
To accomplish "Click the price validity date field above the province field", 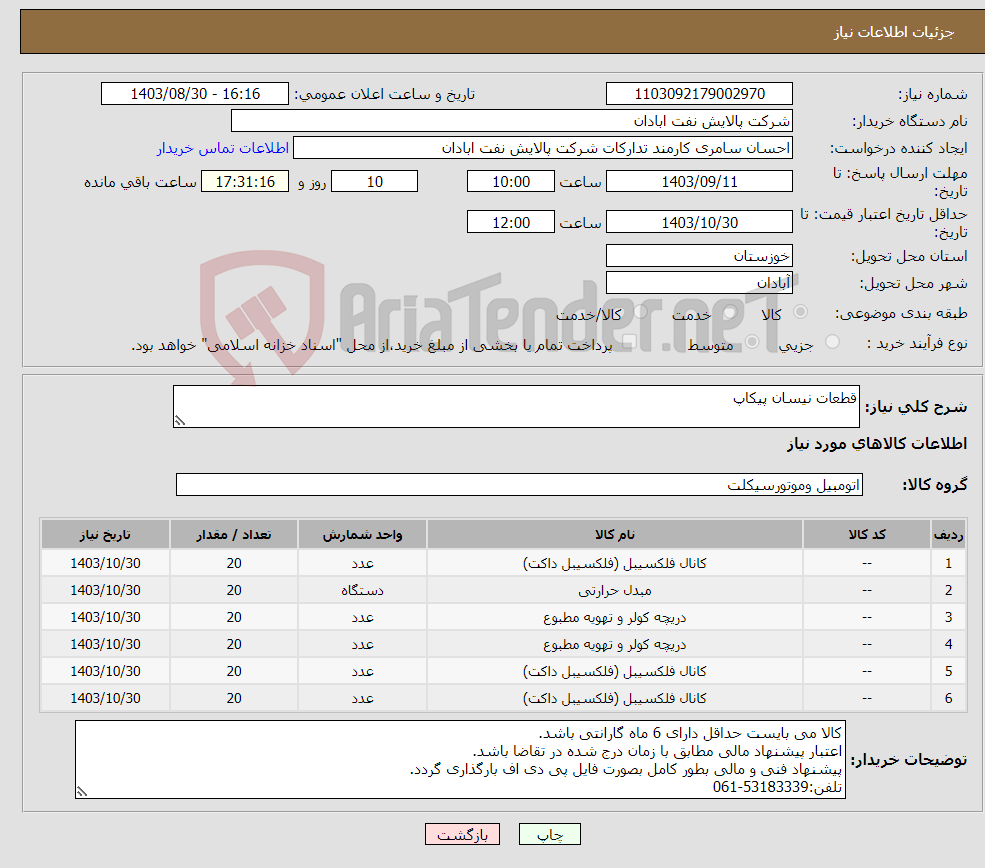I will [x=699, y=222].
